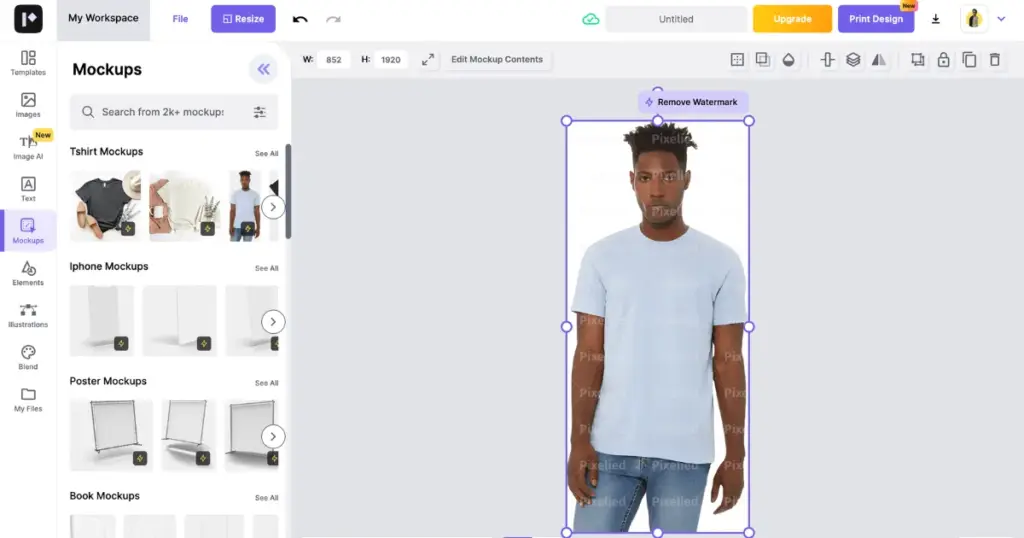Open the Image AI tool

point(28,147)
